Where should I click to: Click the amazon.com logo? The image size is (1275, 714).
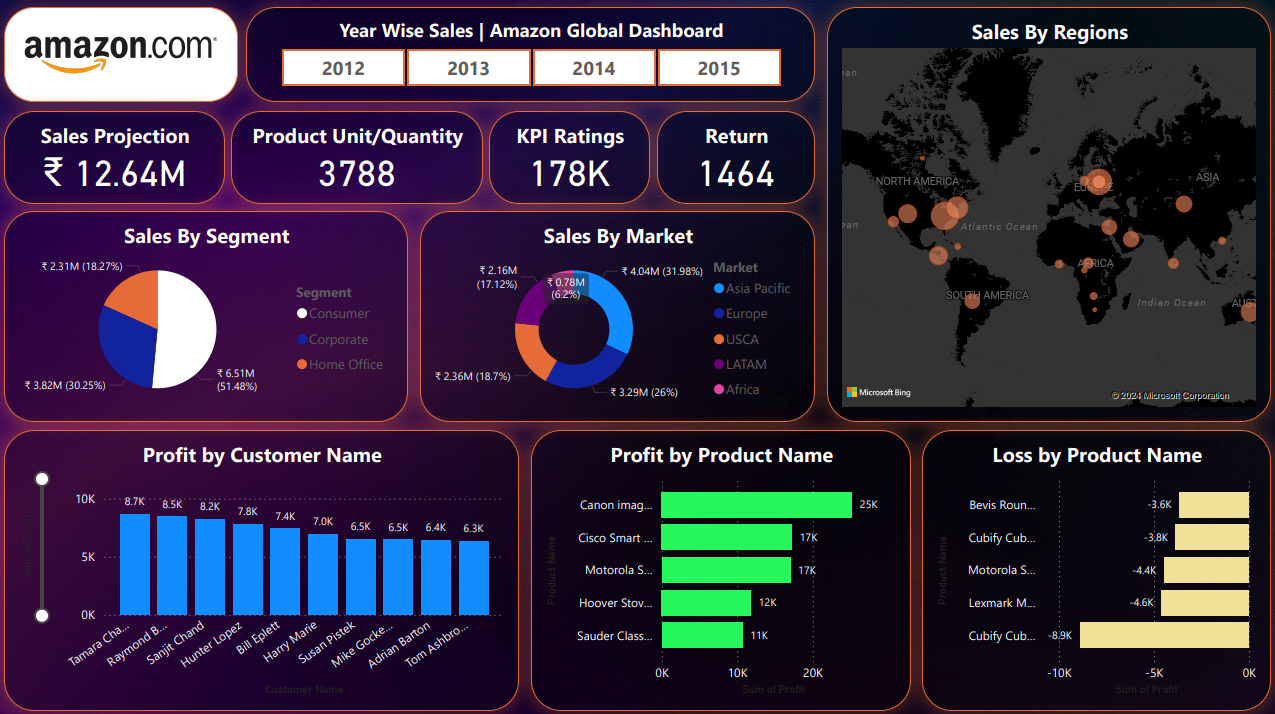point(120,54)
